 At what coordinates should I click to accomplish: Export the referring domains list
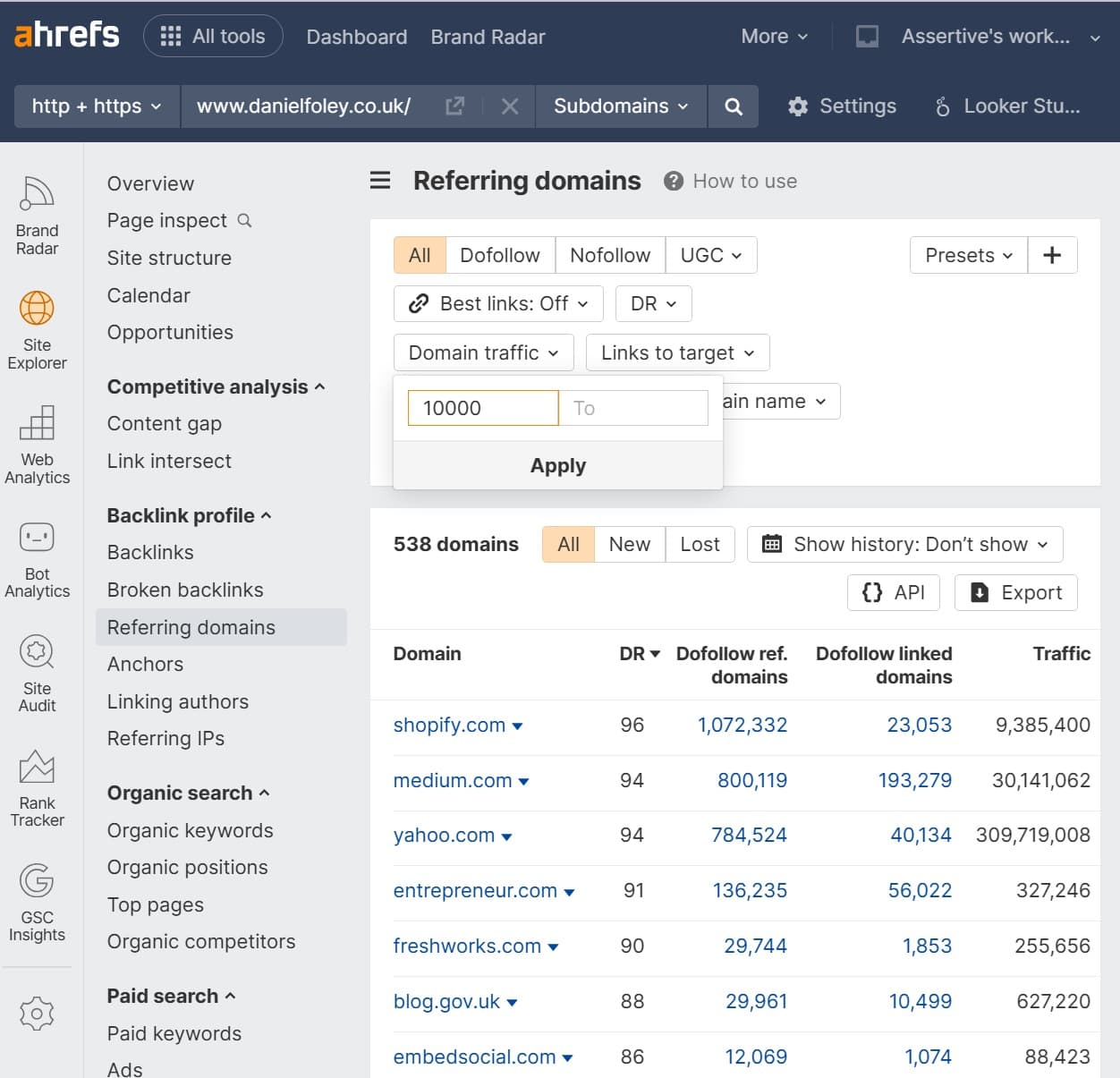(x=1015, y=592)
